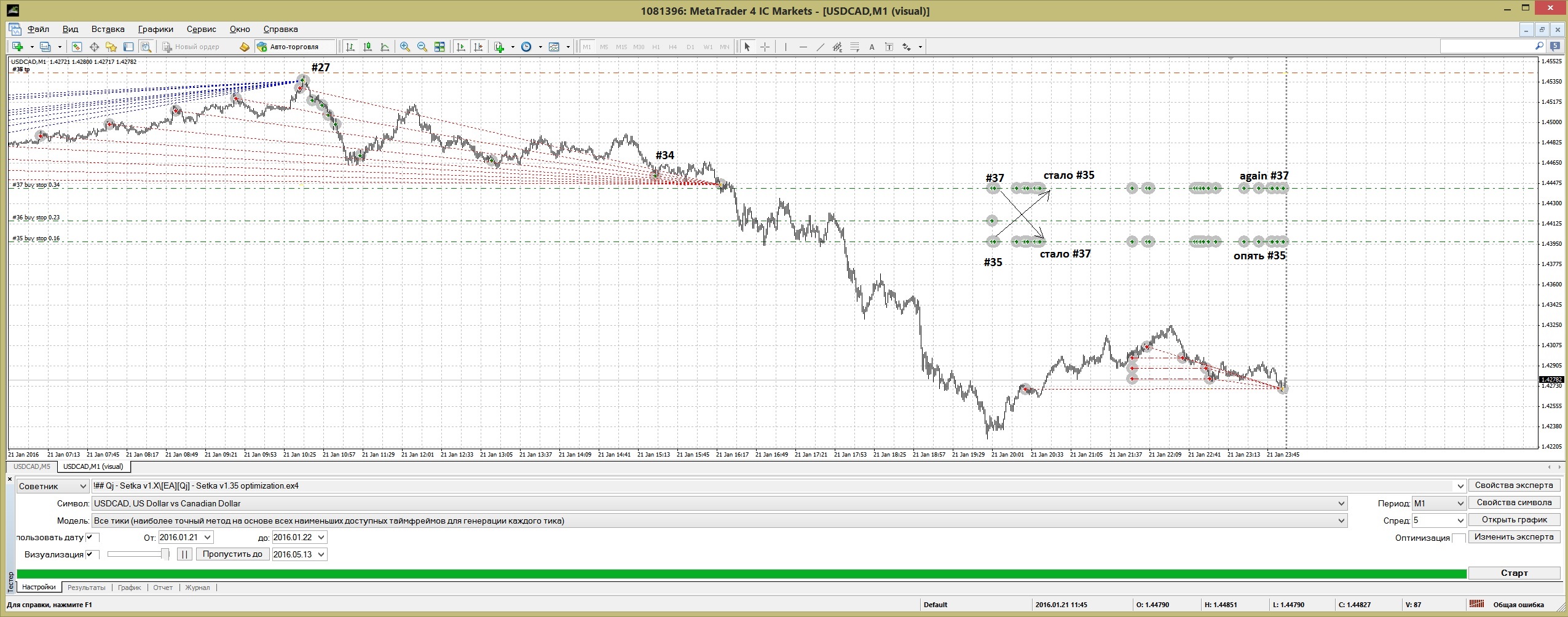
Task: Toggle the Оптимизация checkbox
Action: [1459, 538]
